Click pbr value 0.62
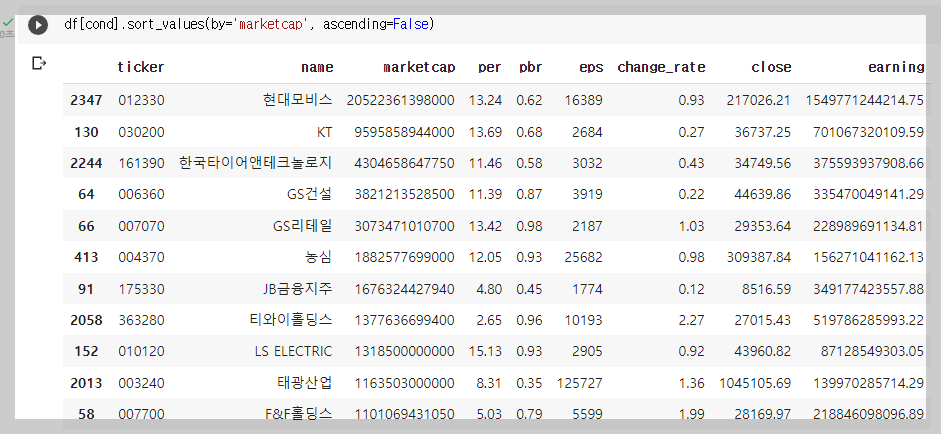Viewport: 941px width, 434px height. pos(529,100)
